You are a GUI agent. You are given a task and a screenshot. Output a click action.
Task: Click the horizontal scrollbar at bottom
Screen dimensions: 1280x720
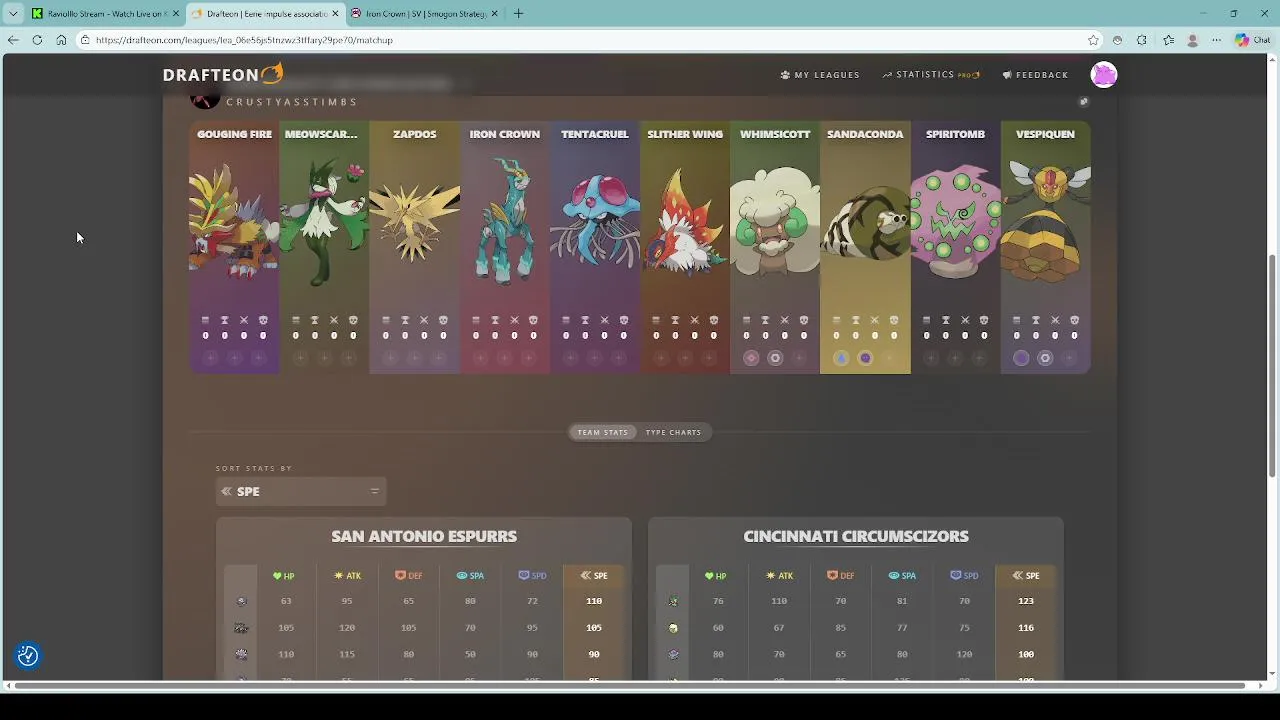click(630, 685)
